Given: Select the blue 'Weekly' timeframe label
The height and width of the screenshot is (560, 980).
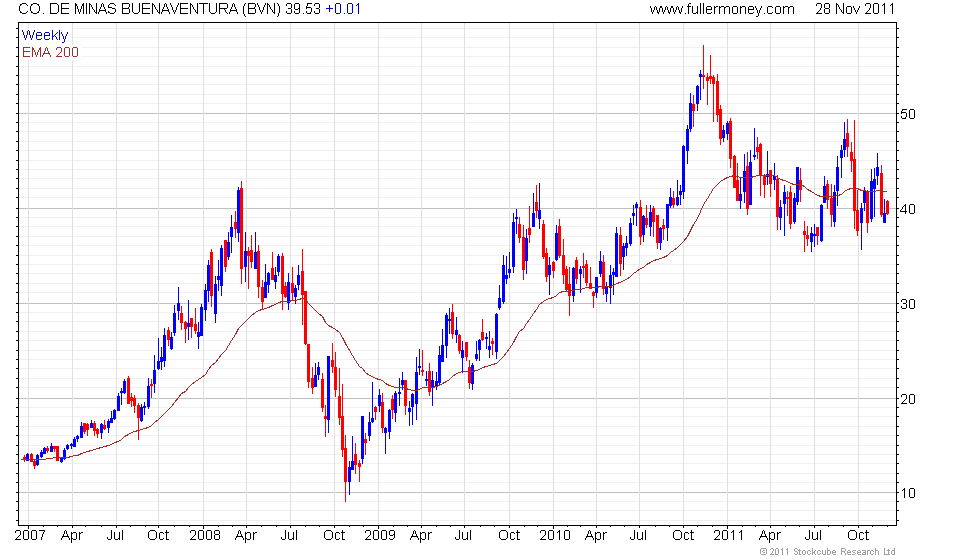Looking at the screenshot, I should tap(45, 36).
